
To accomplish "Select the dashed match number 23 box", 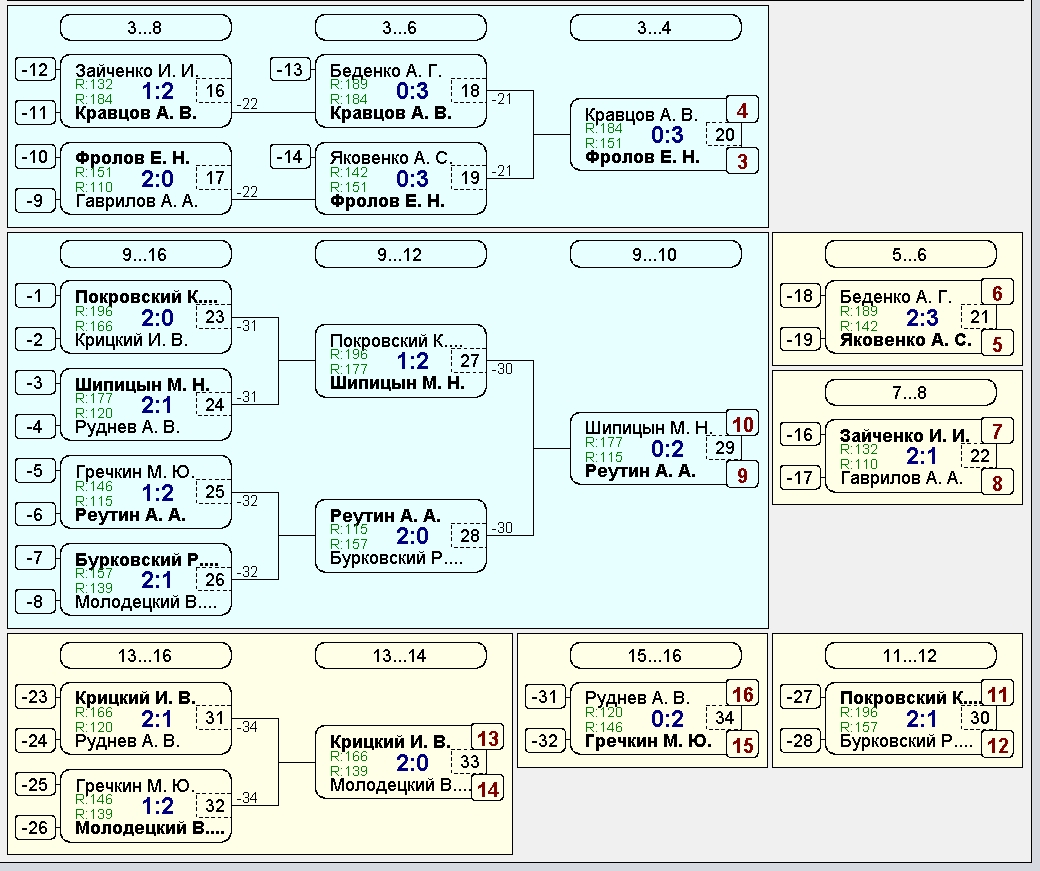I will click(x=214, y=317).
